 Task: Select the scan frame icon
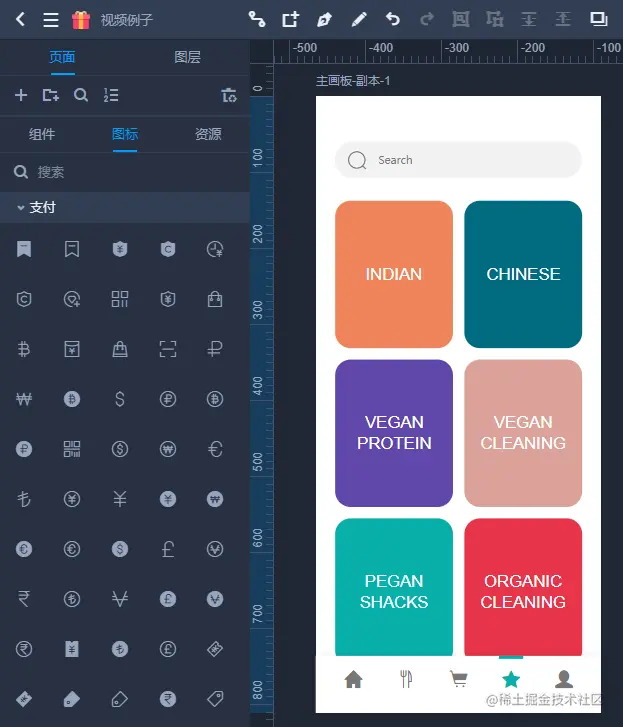pos(168,349)
